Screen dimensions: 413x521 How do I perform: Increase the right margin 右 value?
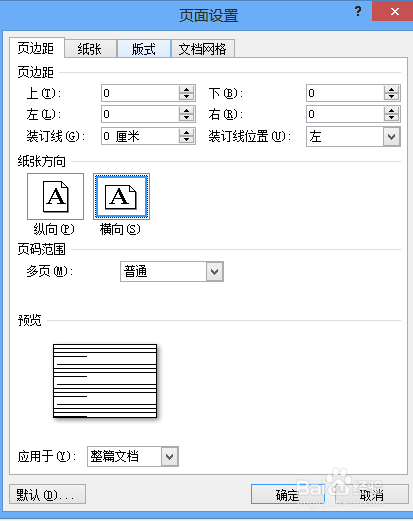391,111
